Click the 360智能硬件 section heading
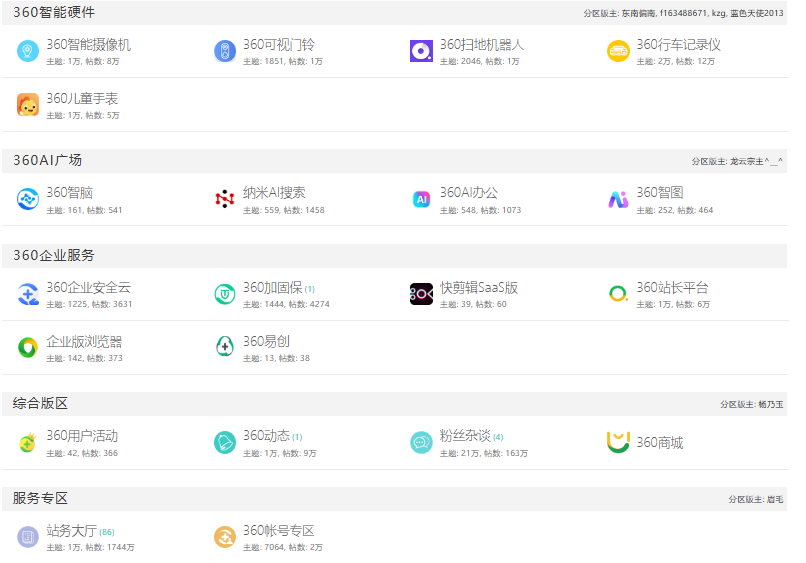This screenshot has height=563, width=806. [54, 13]
